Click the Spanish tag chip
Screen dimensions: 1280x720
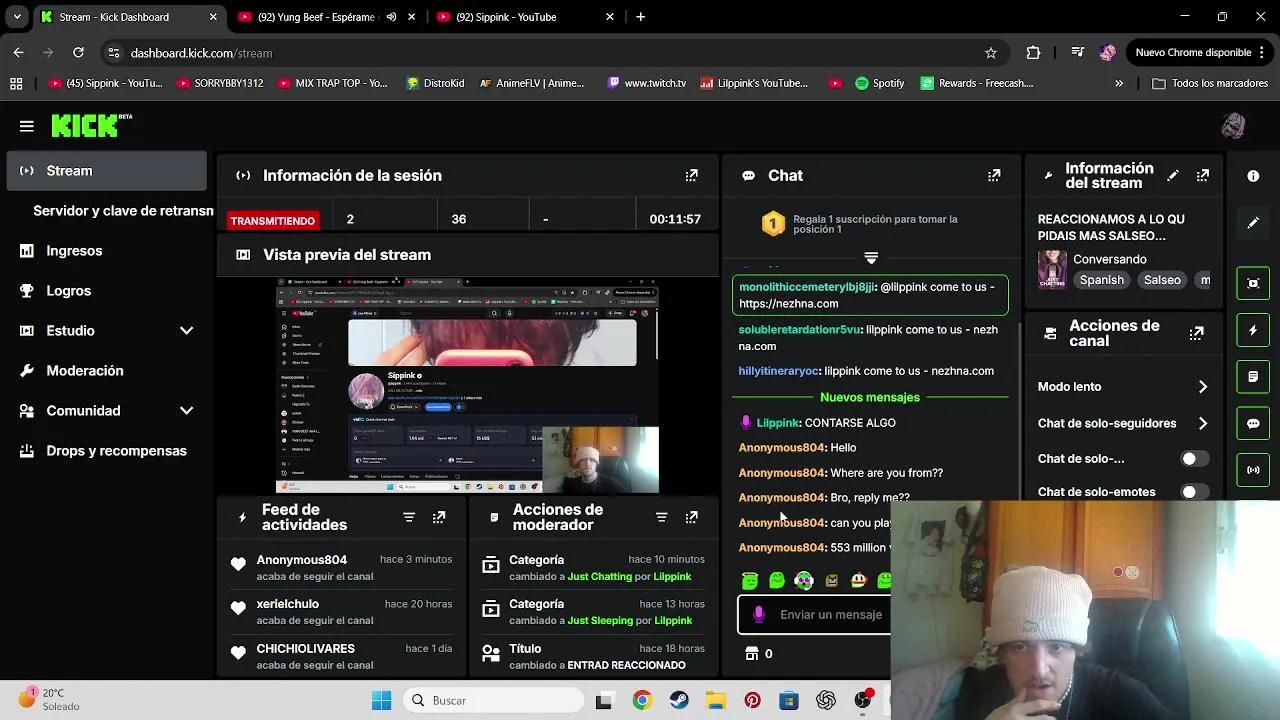click(1102, 280)
